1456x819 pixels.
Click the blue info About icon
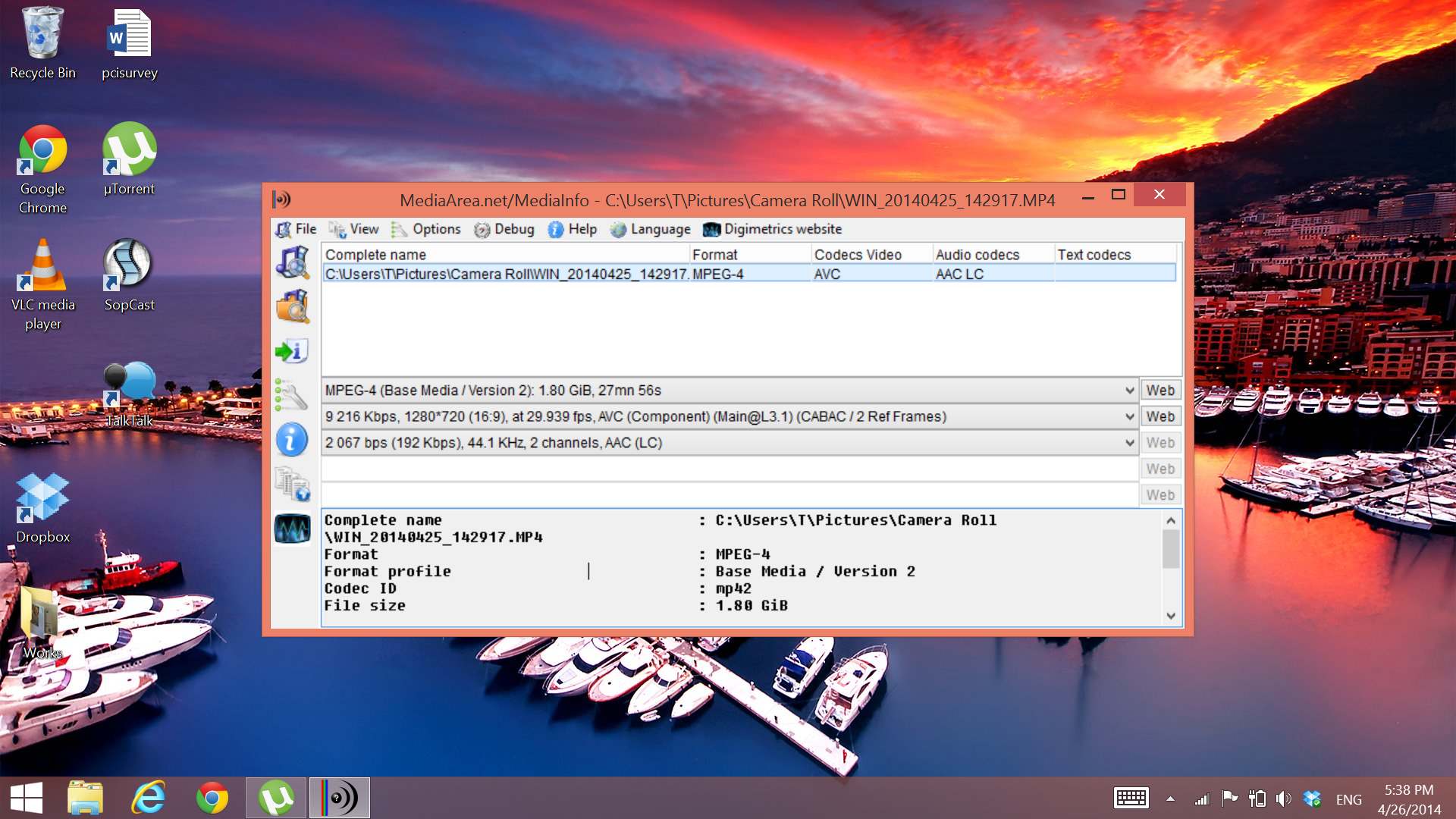pyautogui.click(x=291, y=440)
